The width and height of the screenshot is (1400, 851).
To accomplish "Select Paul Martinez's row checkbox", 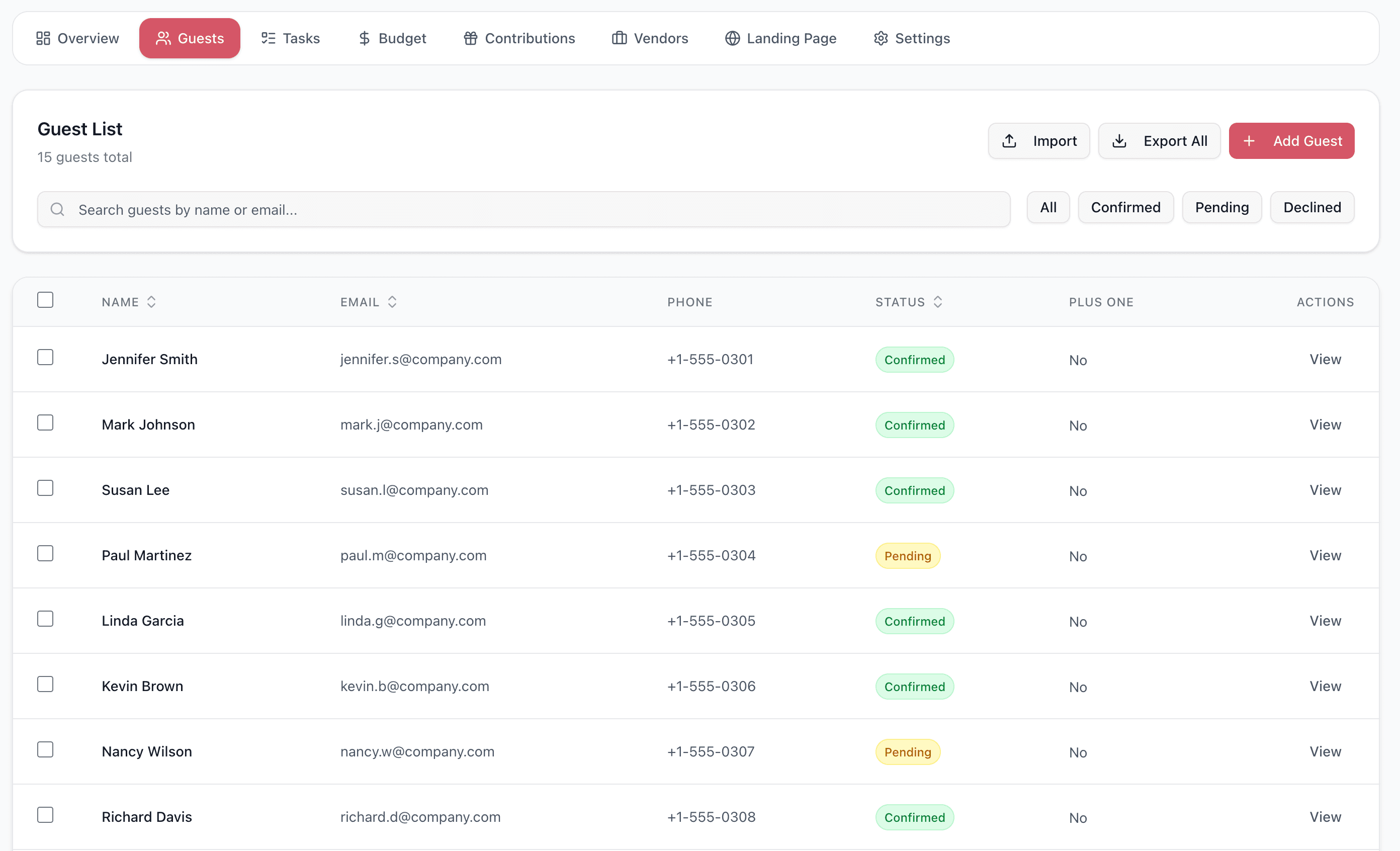I will click(x=45, y=553).
